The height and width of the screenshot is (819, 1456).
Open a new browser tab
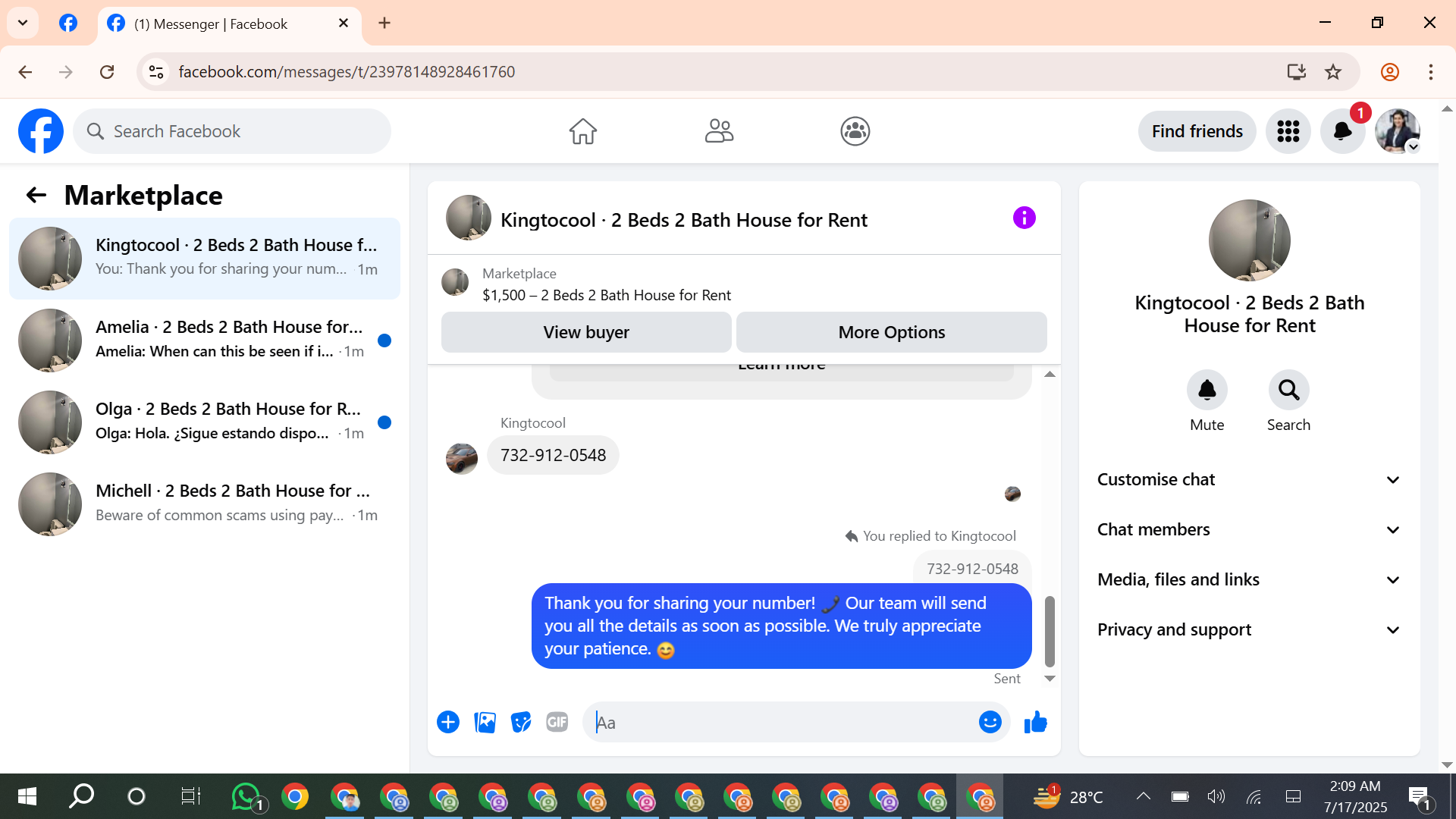click(x=384, y=23)
